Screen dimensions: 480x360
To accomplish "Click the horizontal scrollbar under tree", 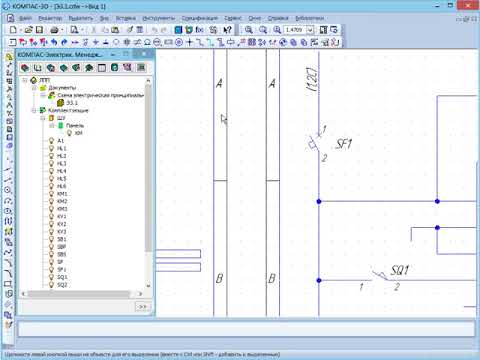I will [x=82, y=294].
